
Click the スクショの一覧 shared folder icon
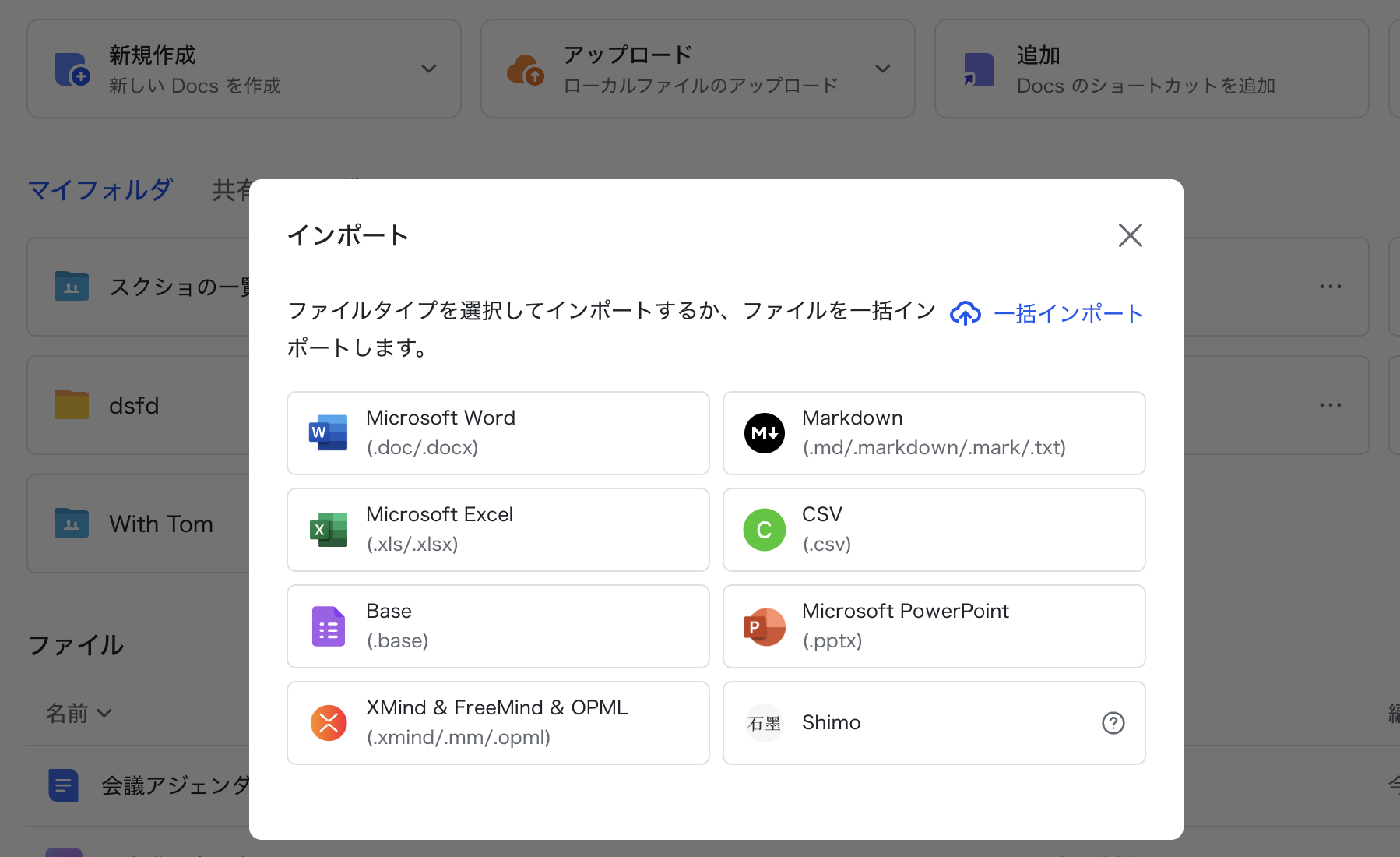(x=72, y=286)
